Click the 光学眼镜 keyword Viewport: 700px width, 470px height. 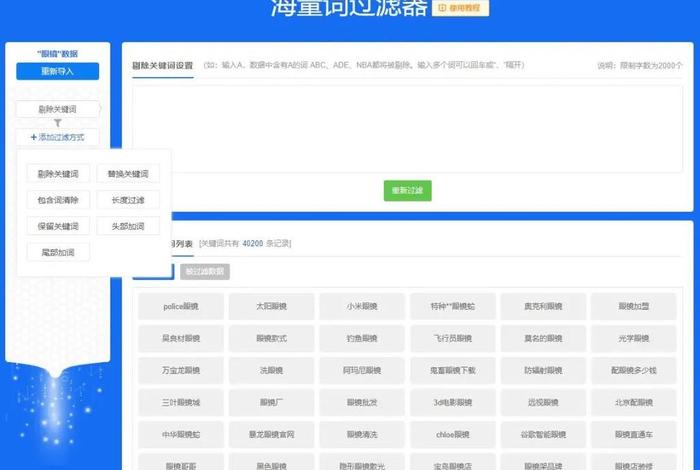click(634, 338)
